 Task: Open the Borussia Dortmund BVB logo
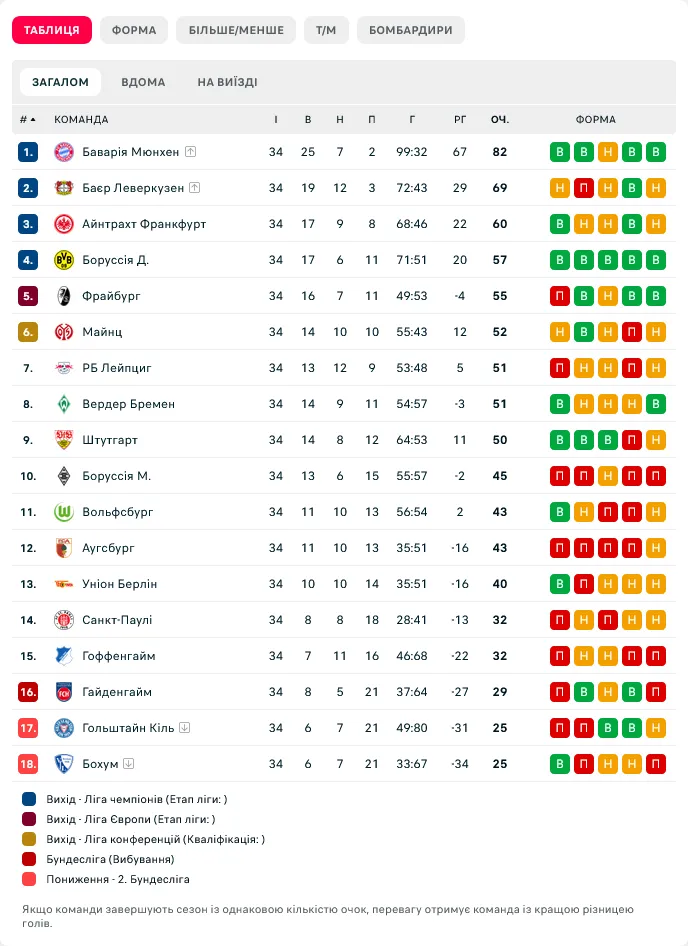coord(63,260)
